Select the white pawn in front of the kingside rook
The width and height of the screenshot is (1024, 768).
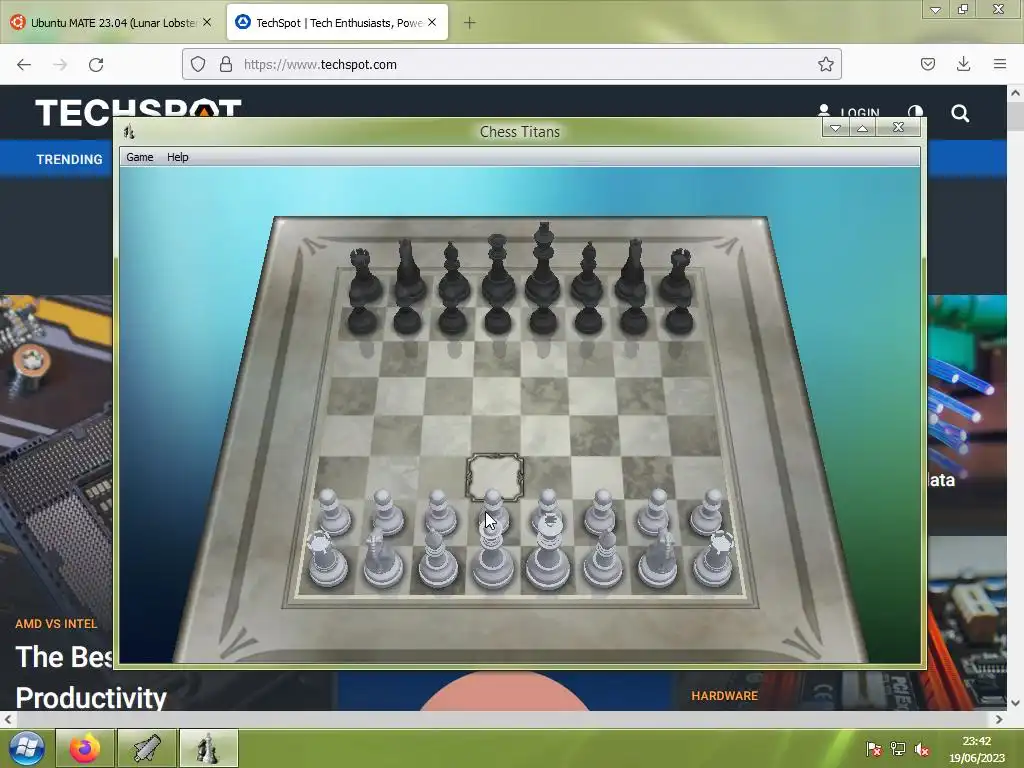click(708, 513)
